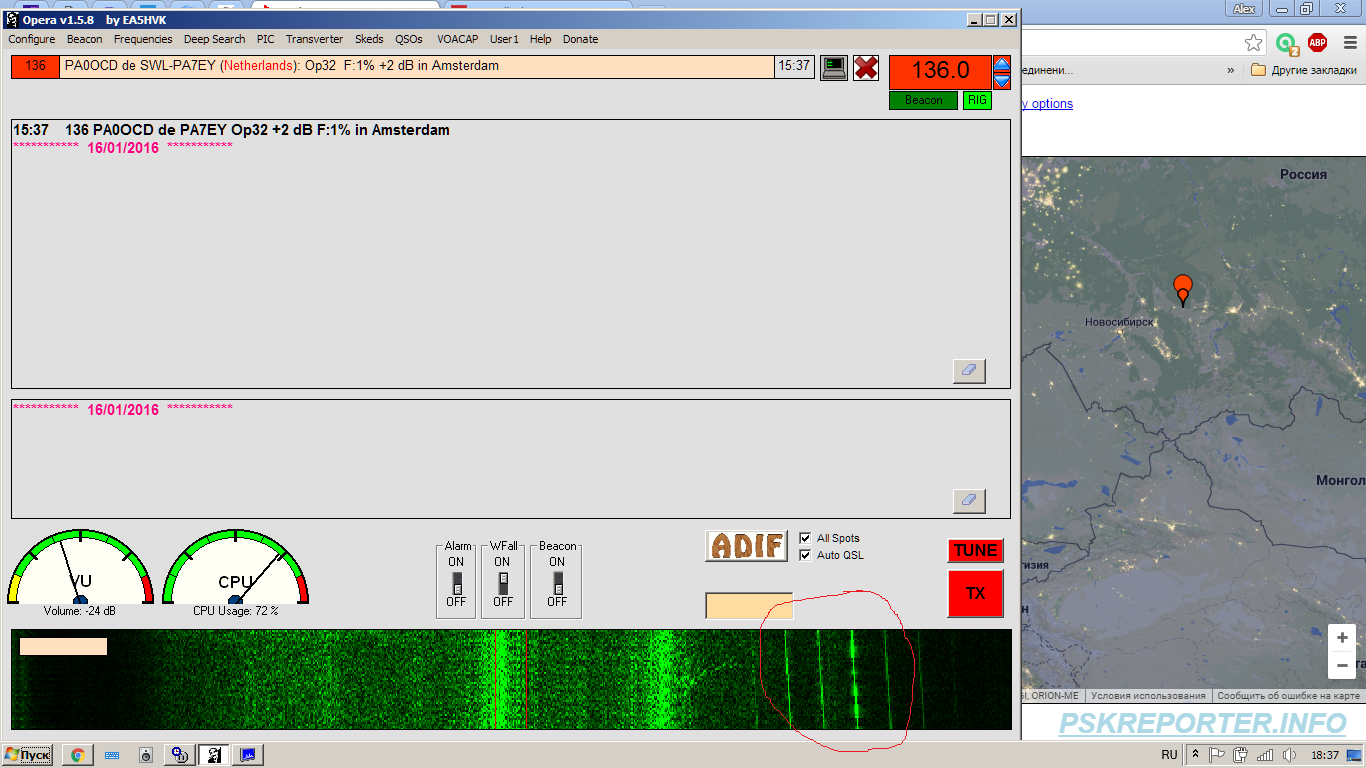Toggle the Alarm ON/OFF switch
The height and width of the screenshot is (768, 1366).
(457, 582)
